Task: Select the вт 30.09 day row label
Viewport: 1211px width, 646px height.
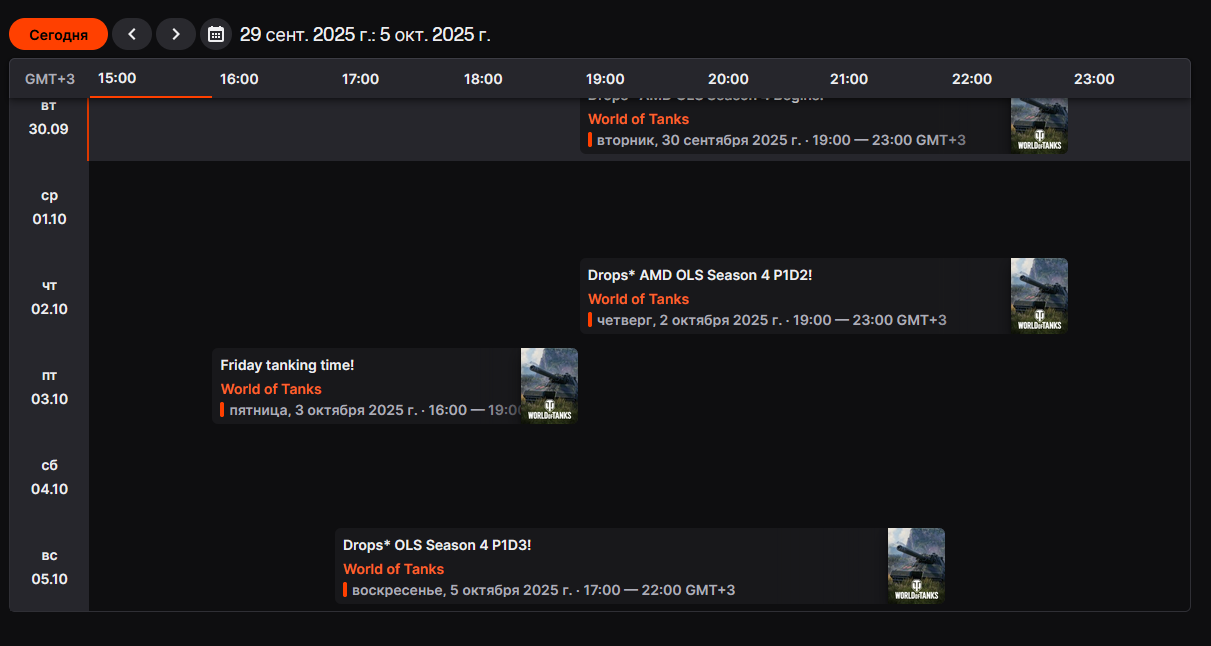Action: point(50,118)
